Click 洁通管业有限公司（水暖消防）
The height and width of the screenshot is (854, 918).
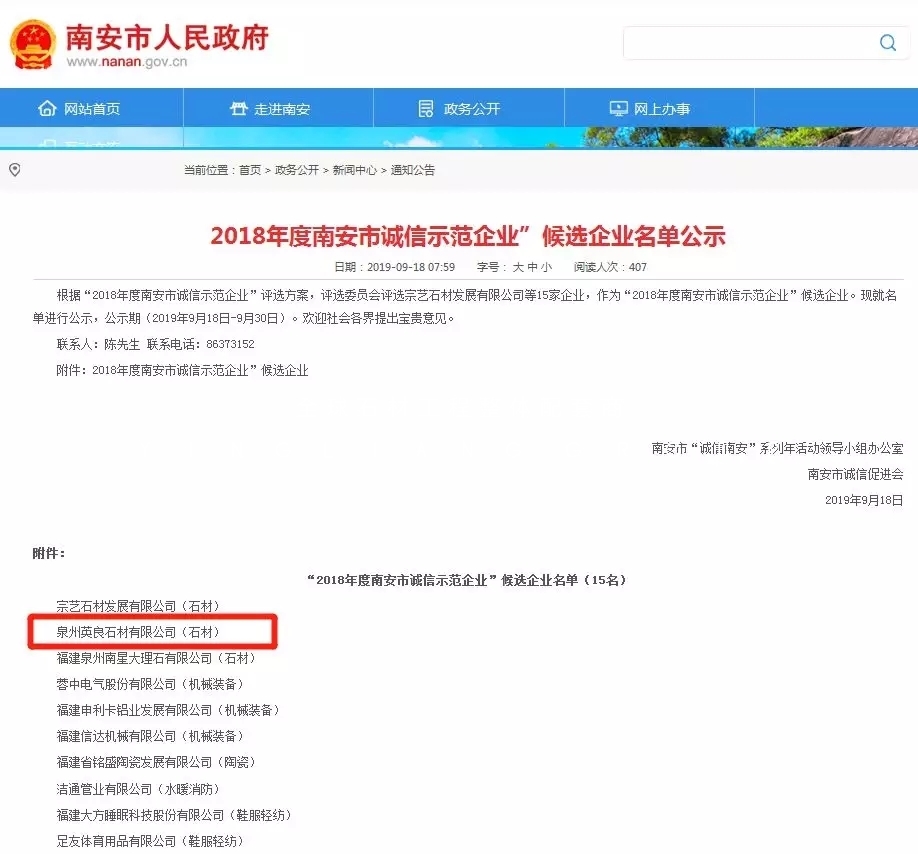138,789
